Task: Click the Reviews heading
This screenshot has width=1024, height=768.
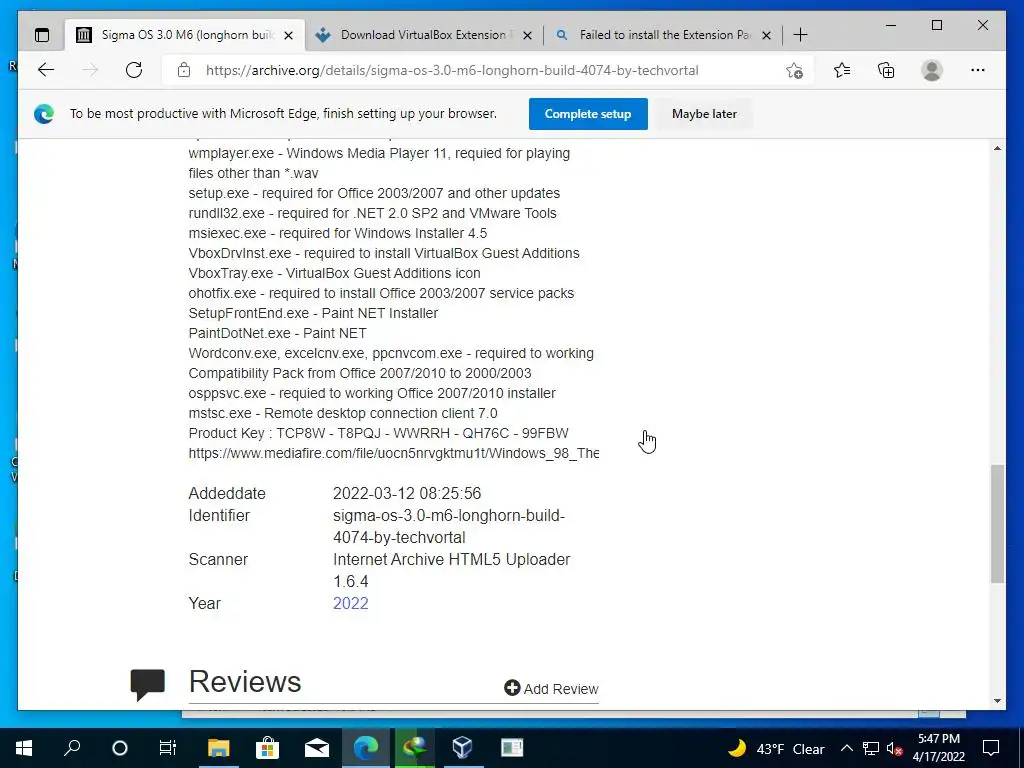Action: (x=245, y=681)
